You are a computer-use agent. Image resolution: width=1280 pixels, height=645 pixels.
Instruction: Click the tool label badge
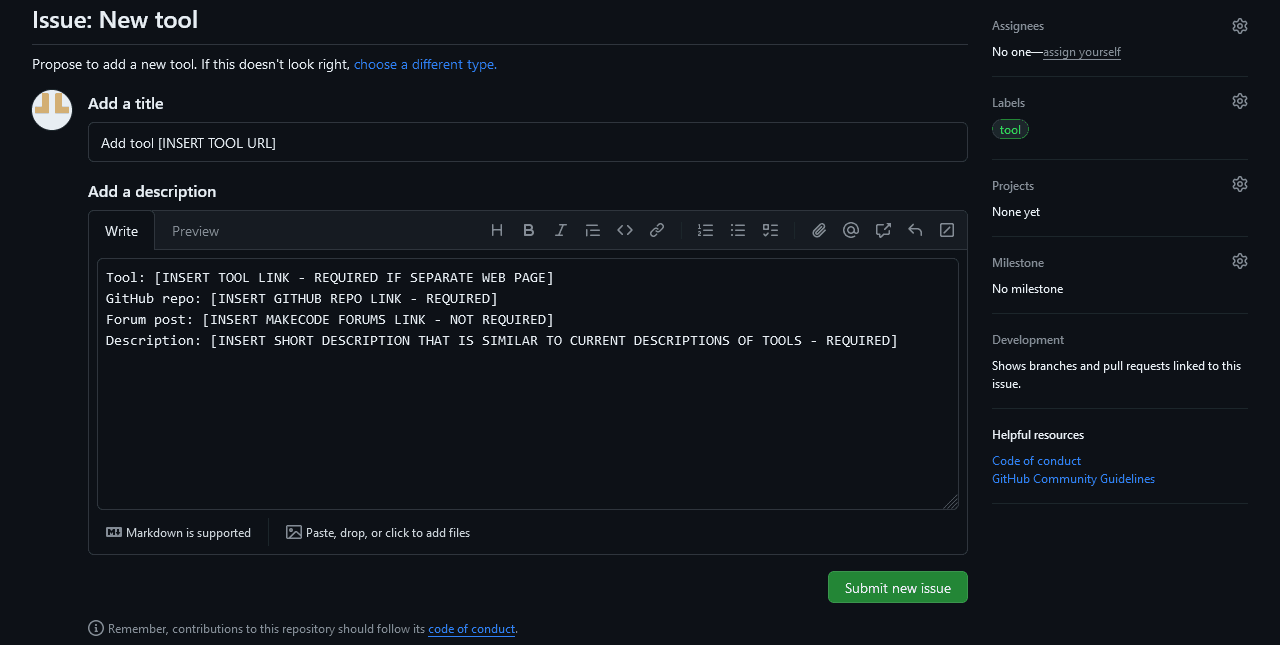tap(1010, 130)
